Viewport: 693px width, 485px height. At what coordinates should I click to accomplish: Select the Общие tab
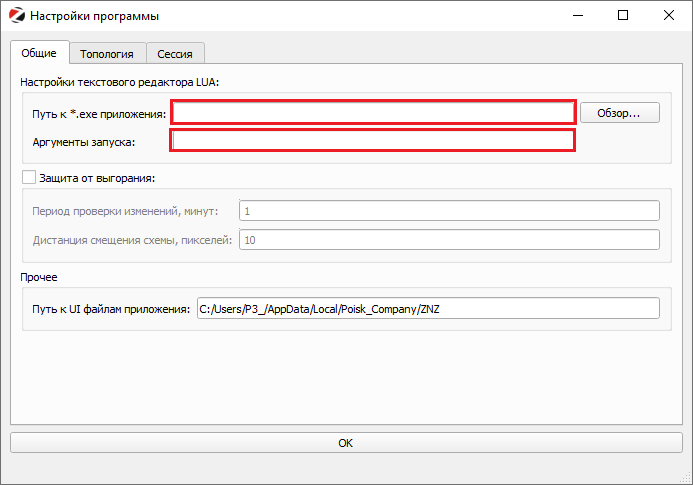[x=39, y=53]
